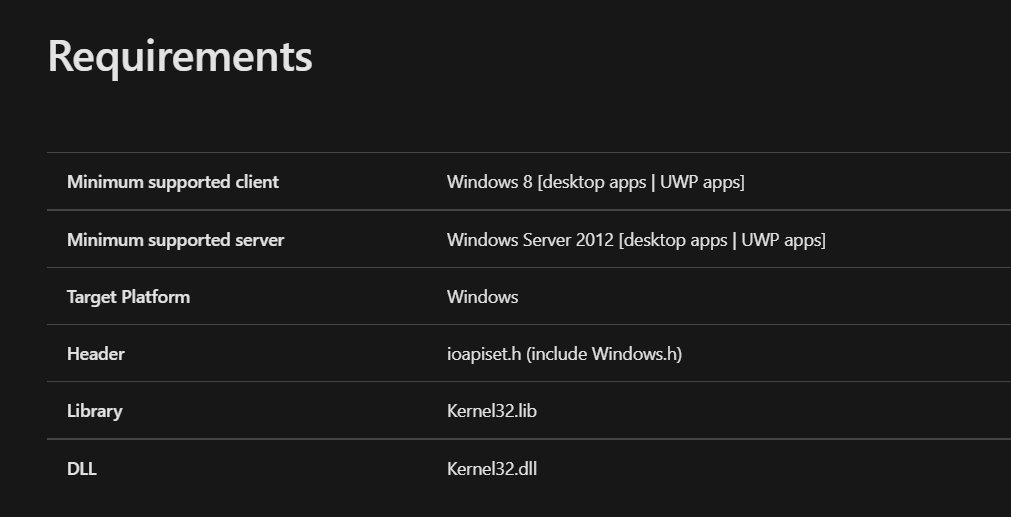Click the Kernel32.dll value
Viewport: 1011px width, 517px height.
click(492, 468)
